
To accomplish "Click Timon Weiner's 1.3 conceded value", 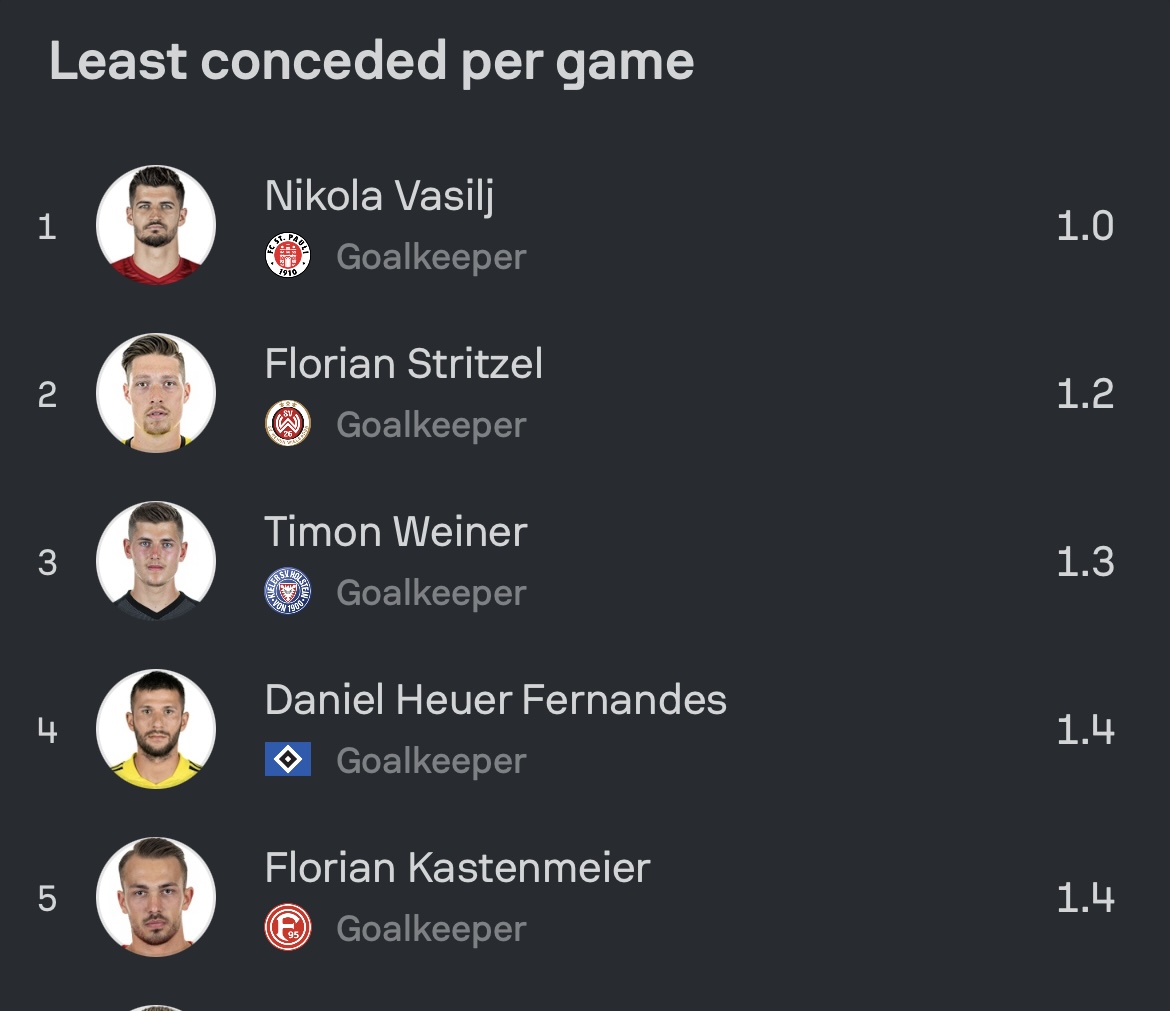I will (x=1086, y=561).
